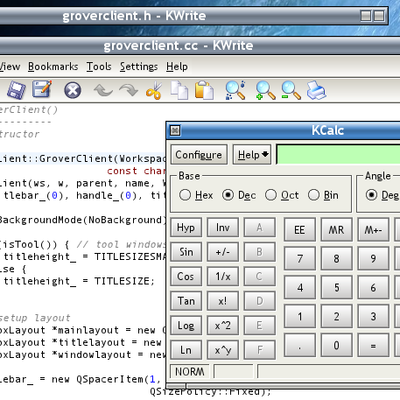Click the M+- memory button

point(373,230)
